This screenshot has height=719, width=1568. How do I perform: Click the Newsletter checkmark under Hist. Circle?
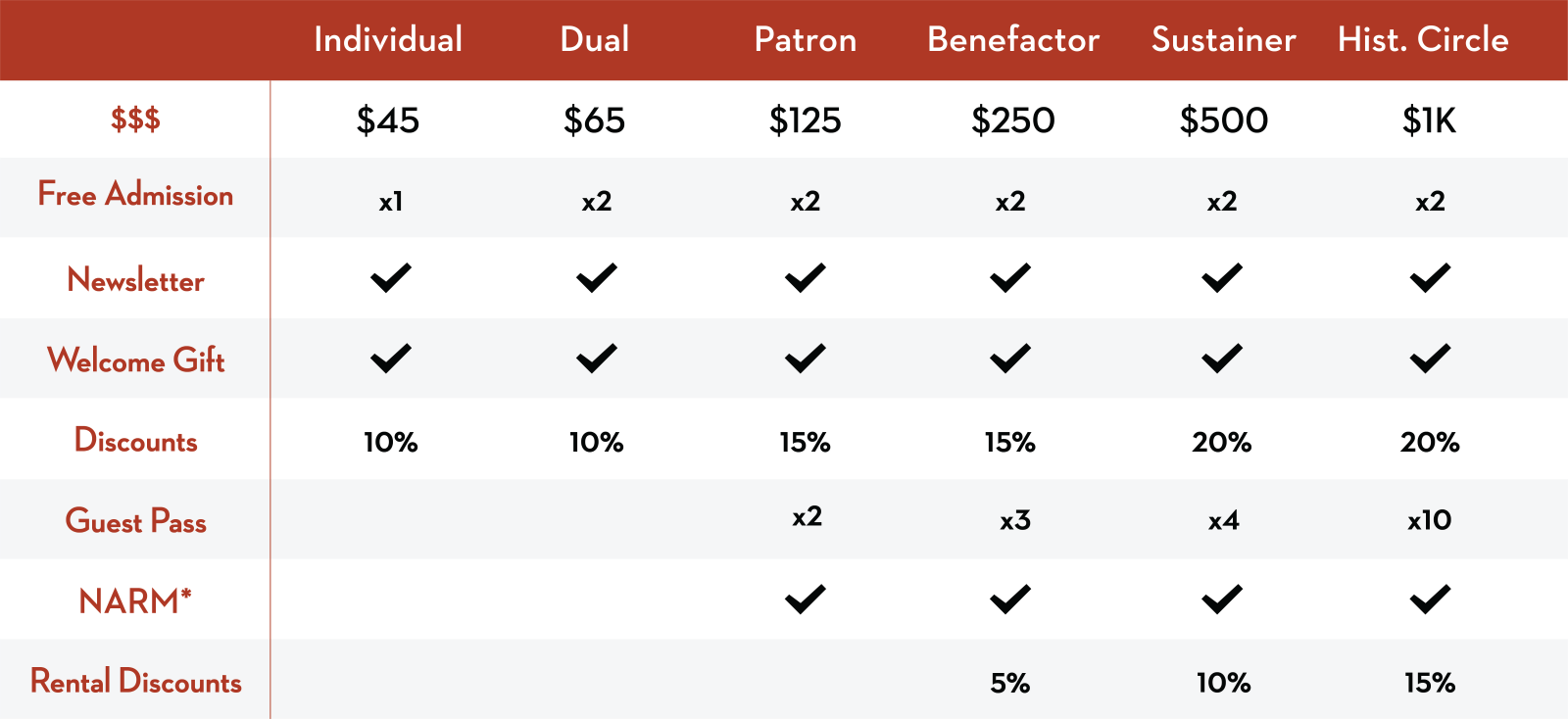point(1431,278)
